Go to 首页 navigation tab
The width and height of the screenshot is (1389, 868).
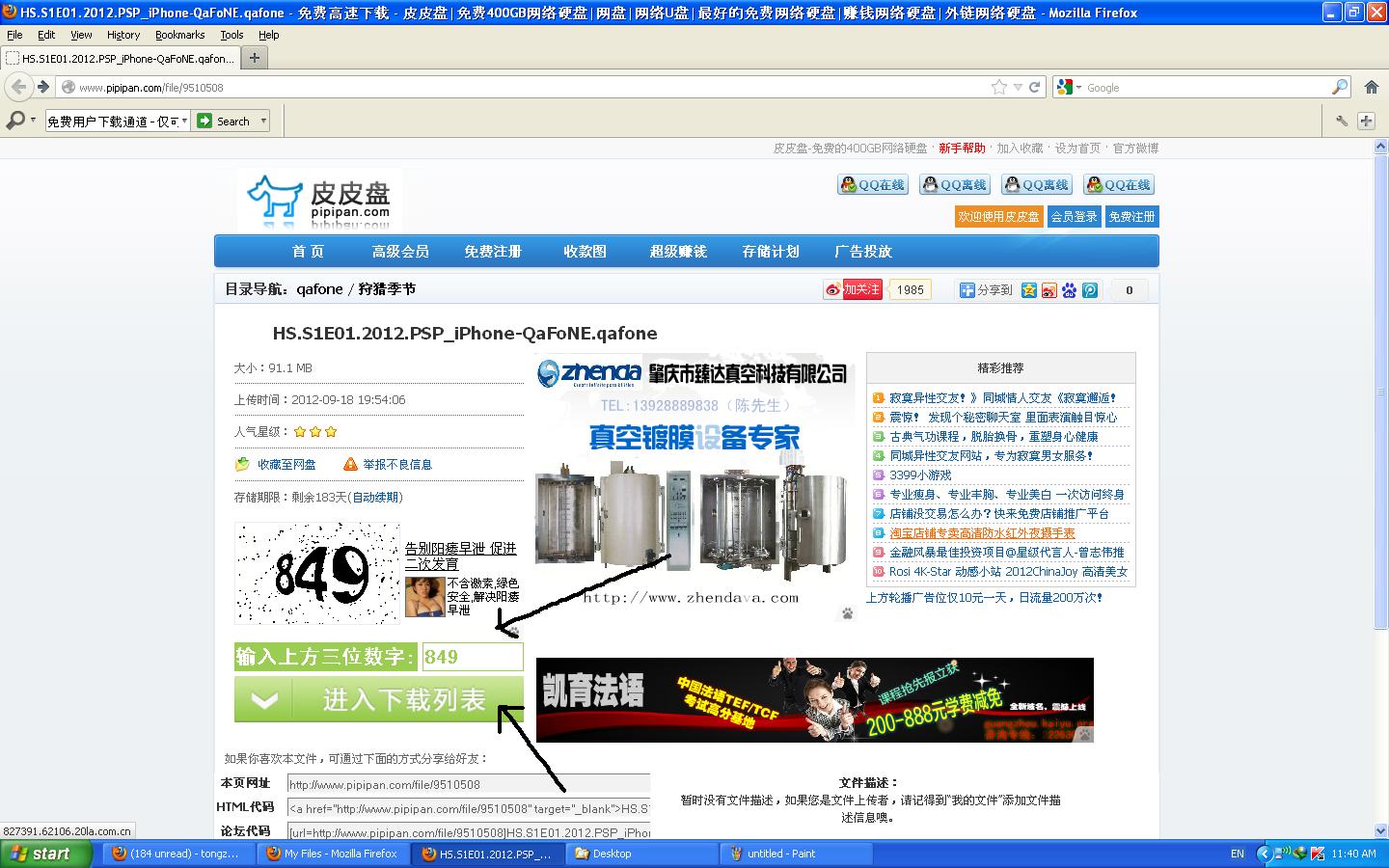point(309,251)
